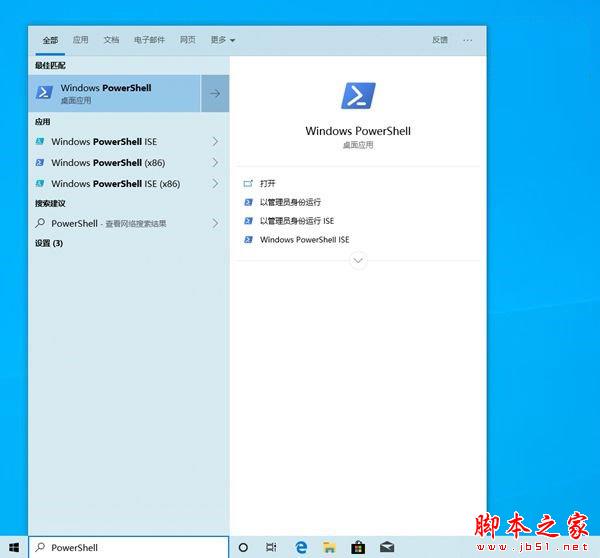This screenshot has height=558, width=600.
Task: Open the Mail app from the taskbar
Action: (386, 547)
